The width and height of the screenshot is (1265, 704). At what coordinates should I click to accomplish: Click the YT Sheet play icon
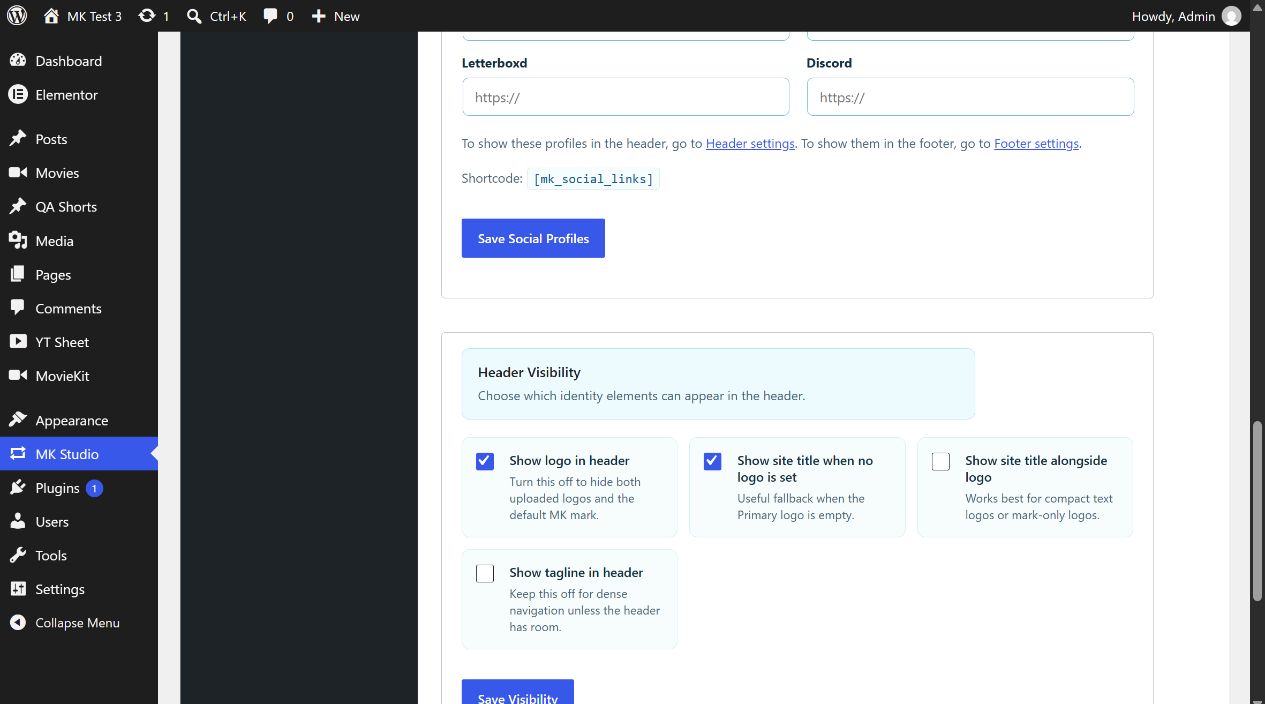(x=17, y=342)
